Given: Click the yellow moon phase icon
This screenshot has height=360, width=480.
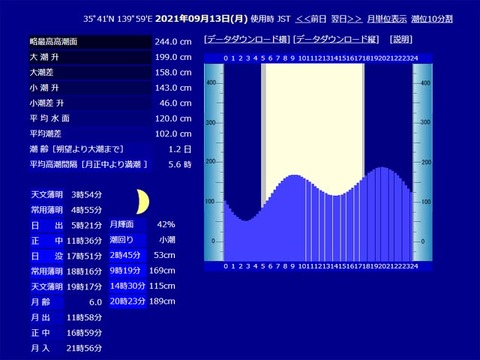Looking at the screenshot, I should tap(143, 201).
